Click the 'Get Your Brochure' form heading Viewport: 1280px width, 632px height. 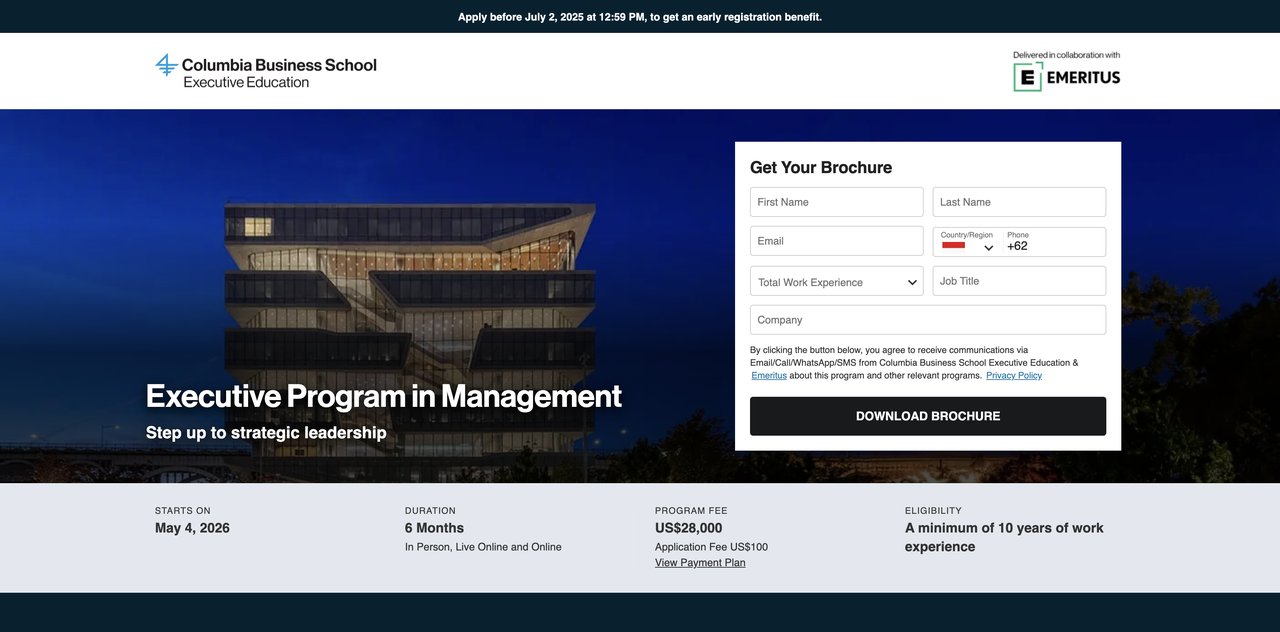821,168
